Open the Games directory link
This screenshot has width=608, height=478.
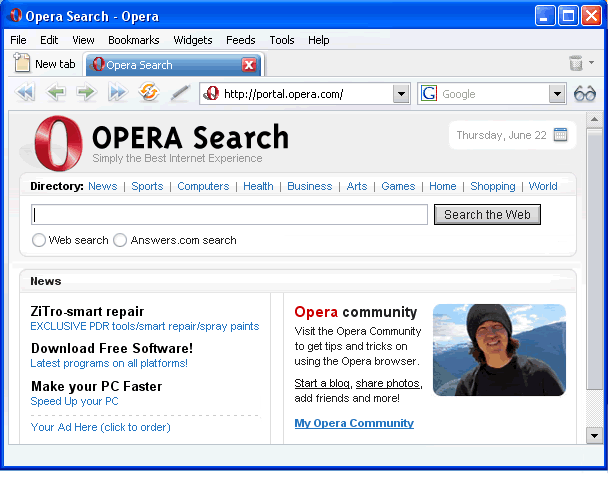pos(398,186)
